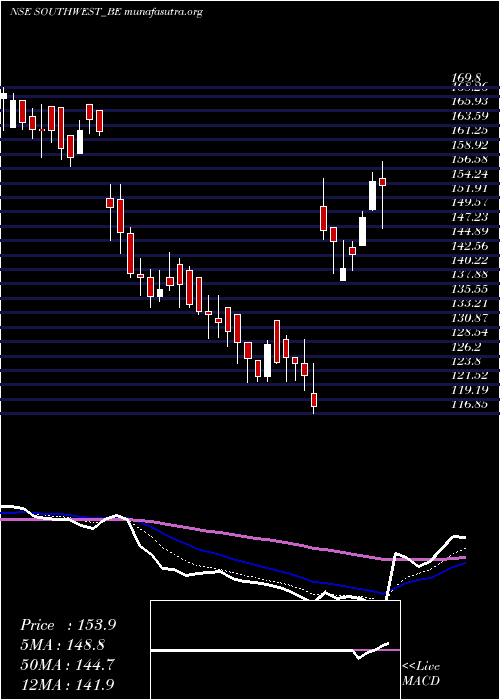Click the 142.56 price axis label

point(470,246)
